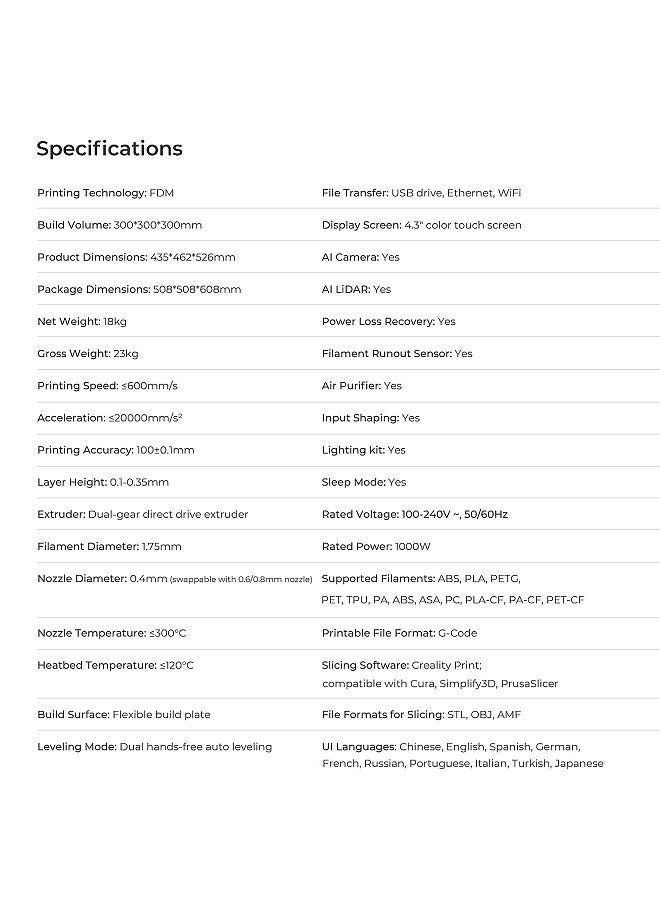Click the Filament Runout Sensor line
660x900 pixels.
(x=397, y=353)
